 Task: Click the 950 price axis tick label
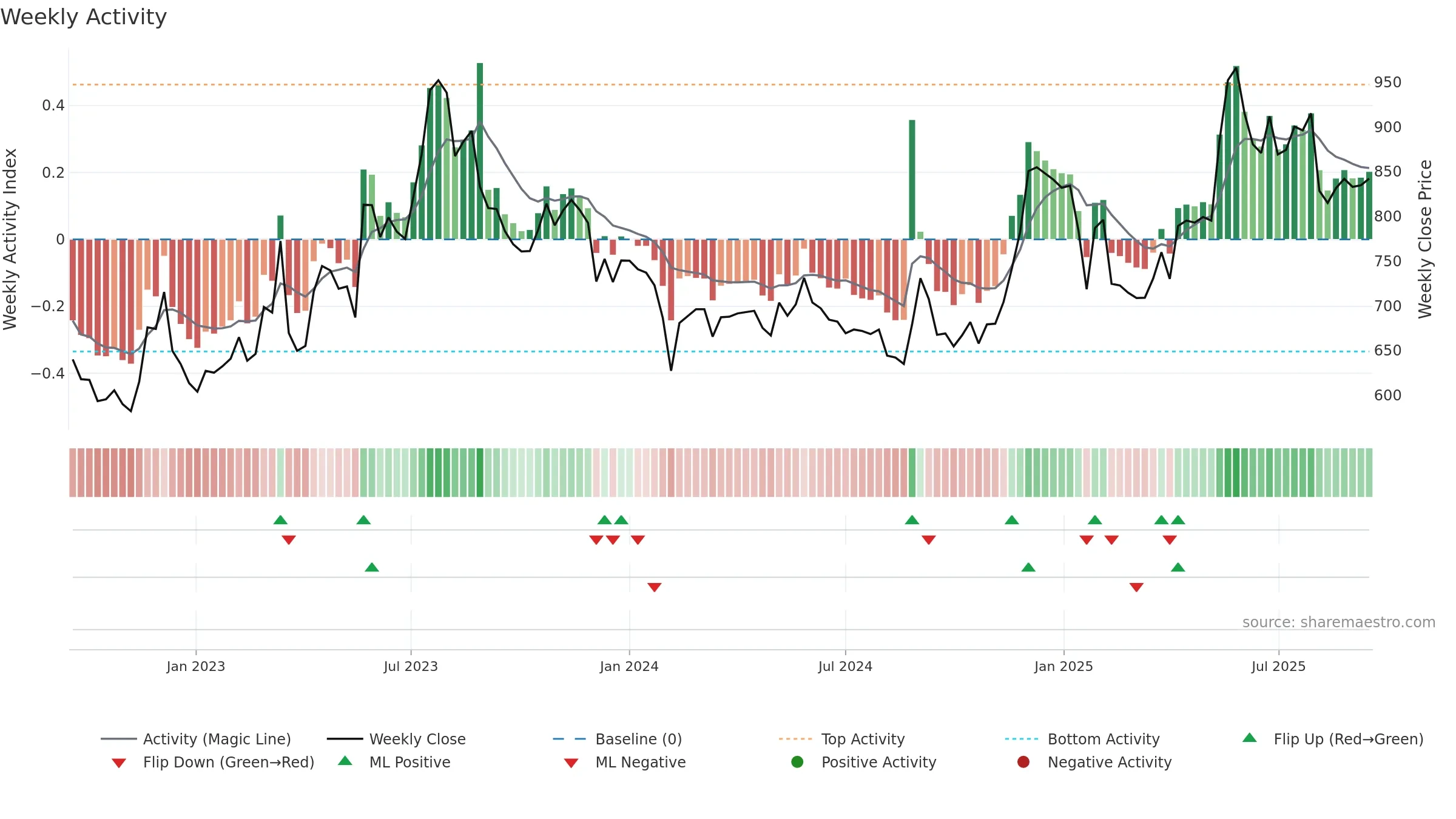pos(1388,82)
